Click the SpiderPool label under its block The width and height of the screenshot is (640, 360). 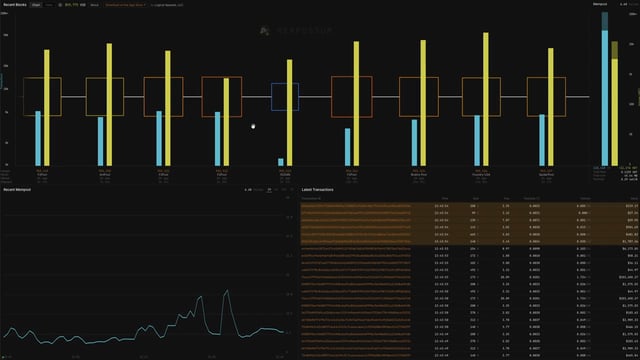(546, 174)
